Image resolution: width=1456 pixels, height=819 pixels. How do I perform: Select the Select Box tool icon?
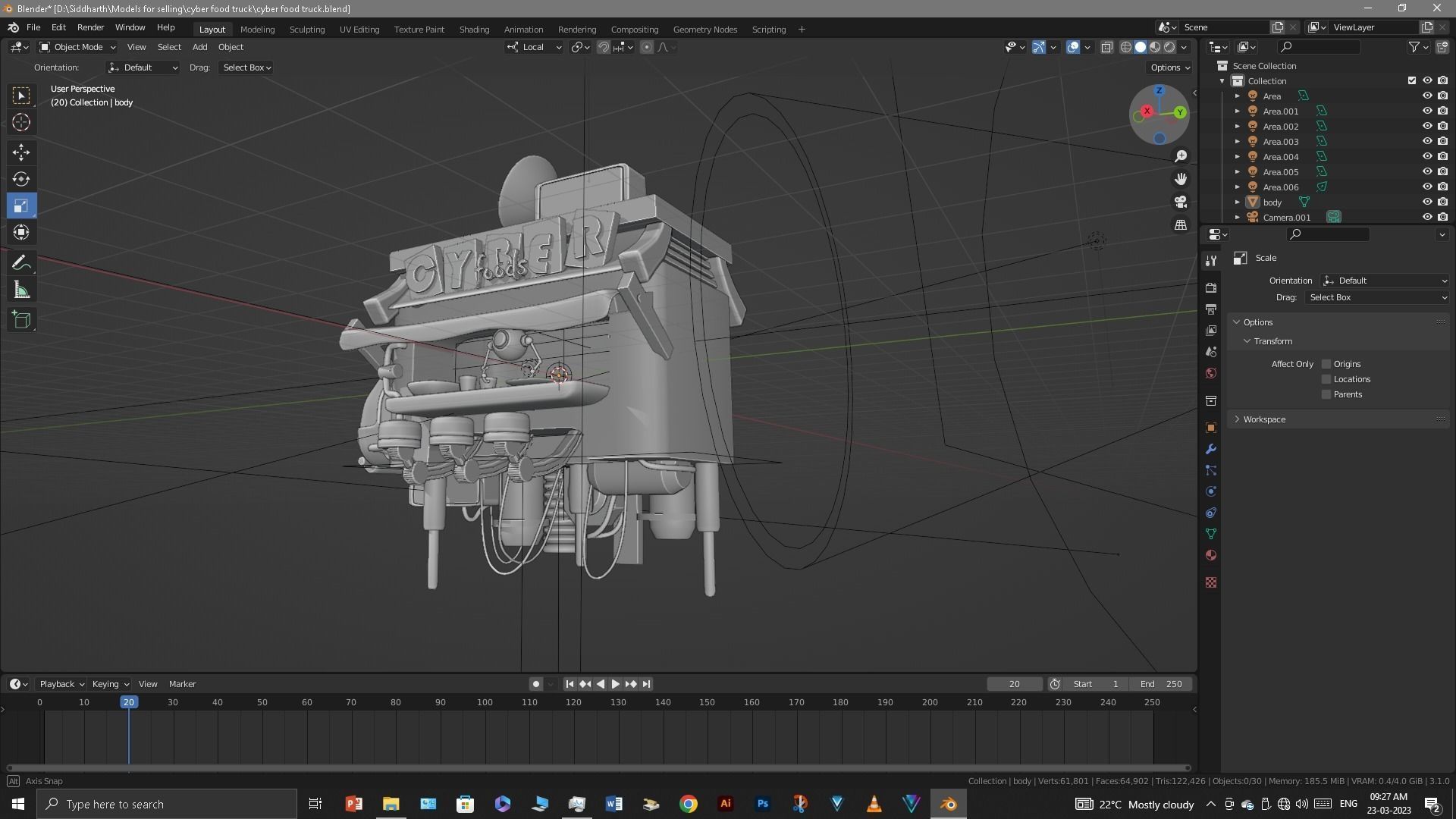(21, 96)
